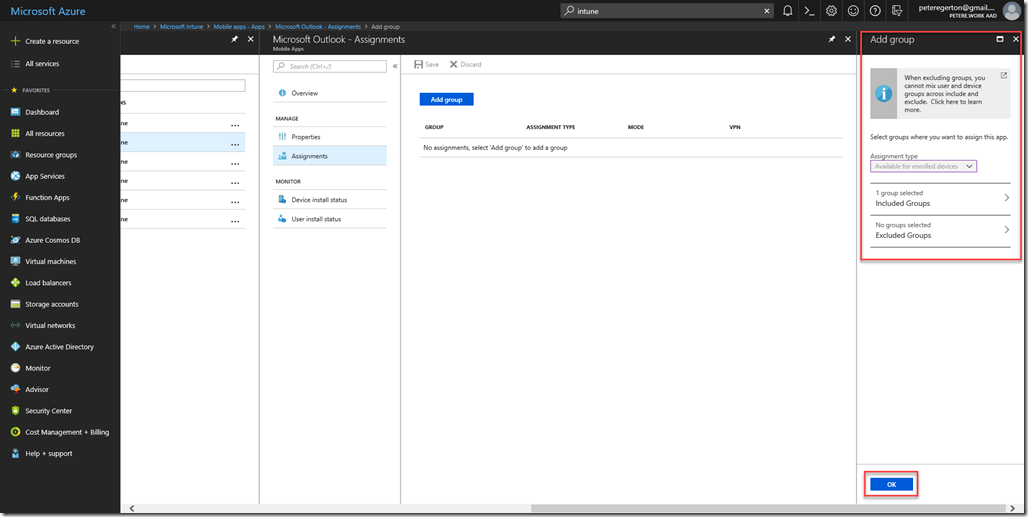The height and width of the screenshot is (517, 1028).
Task: Select Properties in the Manage menu
Action: coord(305,136)
